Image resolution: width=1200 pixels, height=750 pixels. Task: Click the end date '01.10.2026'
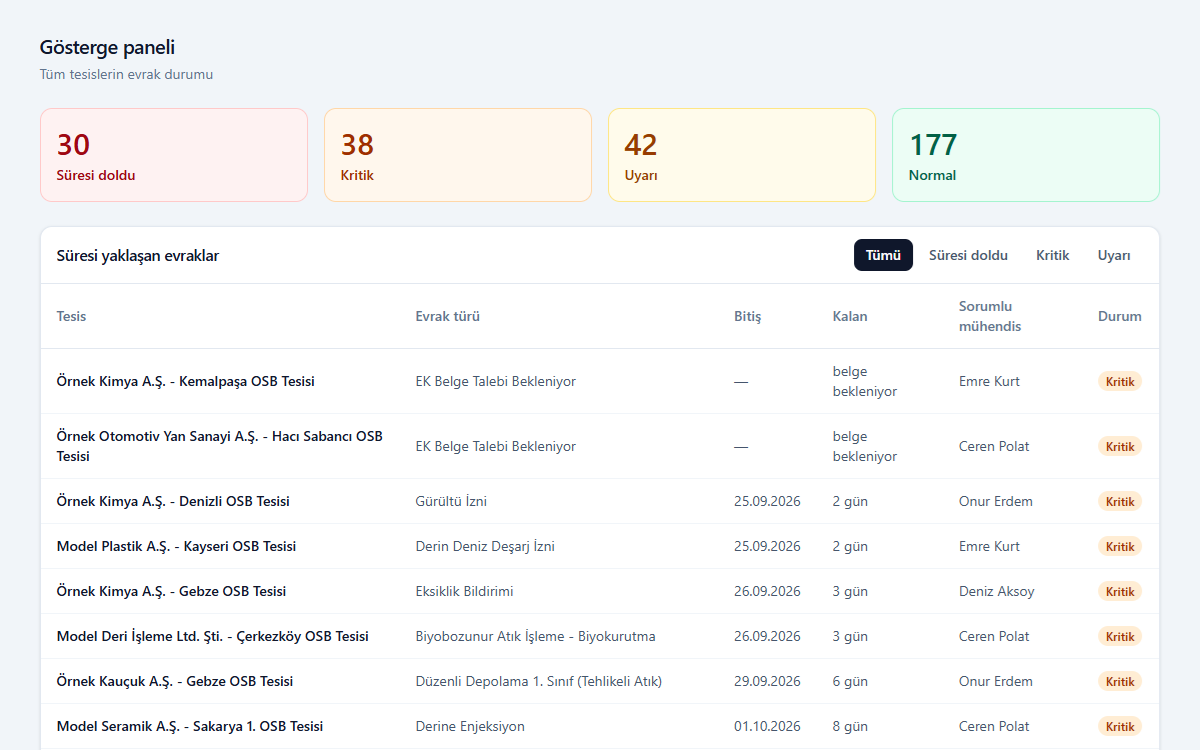pos(767,726)
